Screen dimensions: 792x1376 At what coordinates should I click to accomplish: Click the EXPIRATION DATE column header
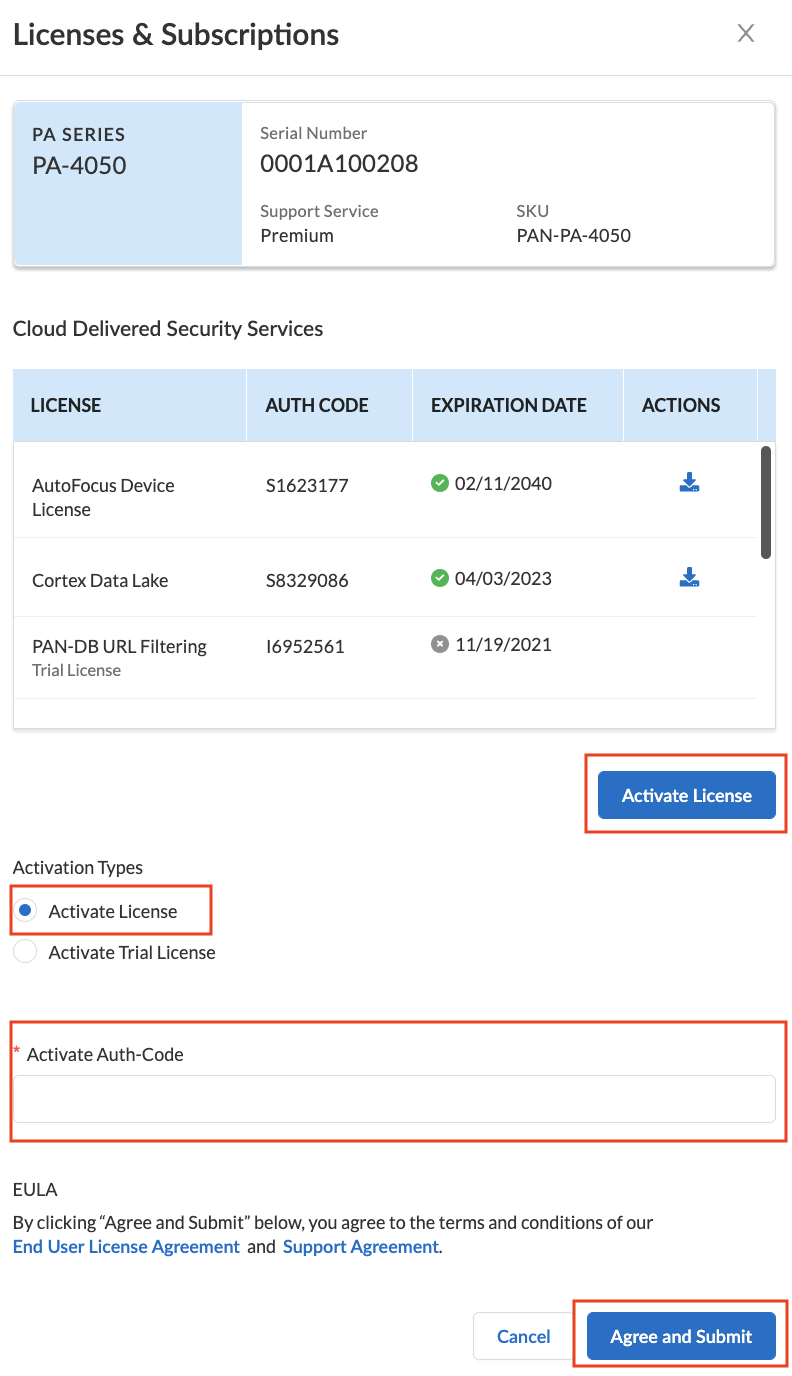coord(509,405)
